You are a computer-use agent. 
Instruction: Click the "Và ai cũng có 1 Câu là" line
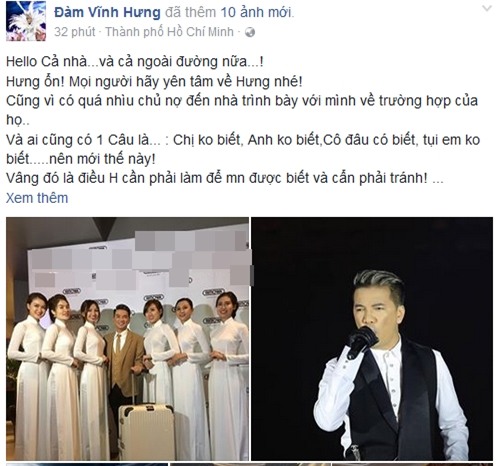coord(243,140)
